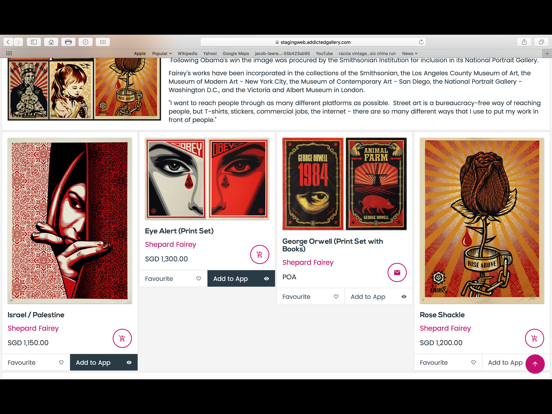This screenshot has height=414, width=552.
Task: Open the Rose Shackle artwork image
Action: tap(482, 221)
